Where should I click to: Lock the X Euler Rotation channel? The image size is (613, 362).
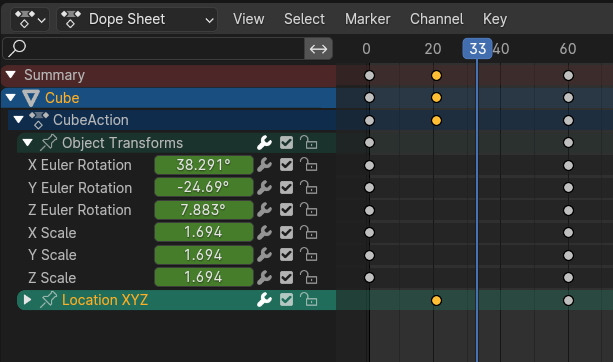(308, 165)
